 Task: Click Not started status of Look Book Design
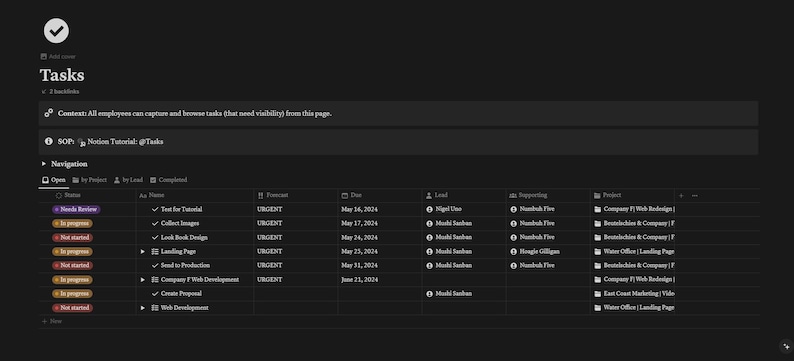72,237
